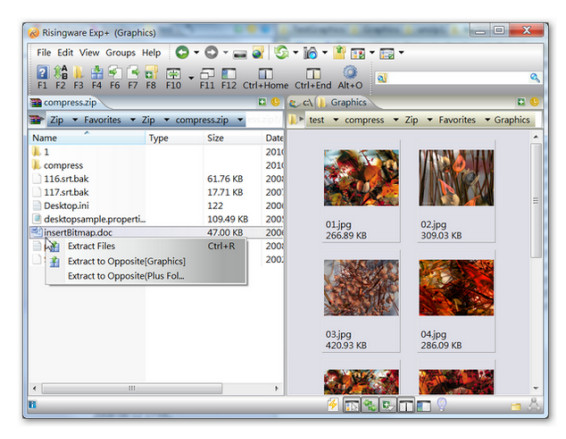Sort by the Name column header

pos(87,138)
